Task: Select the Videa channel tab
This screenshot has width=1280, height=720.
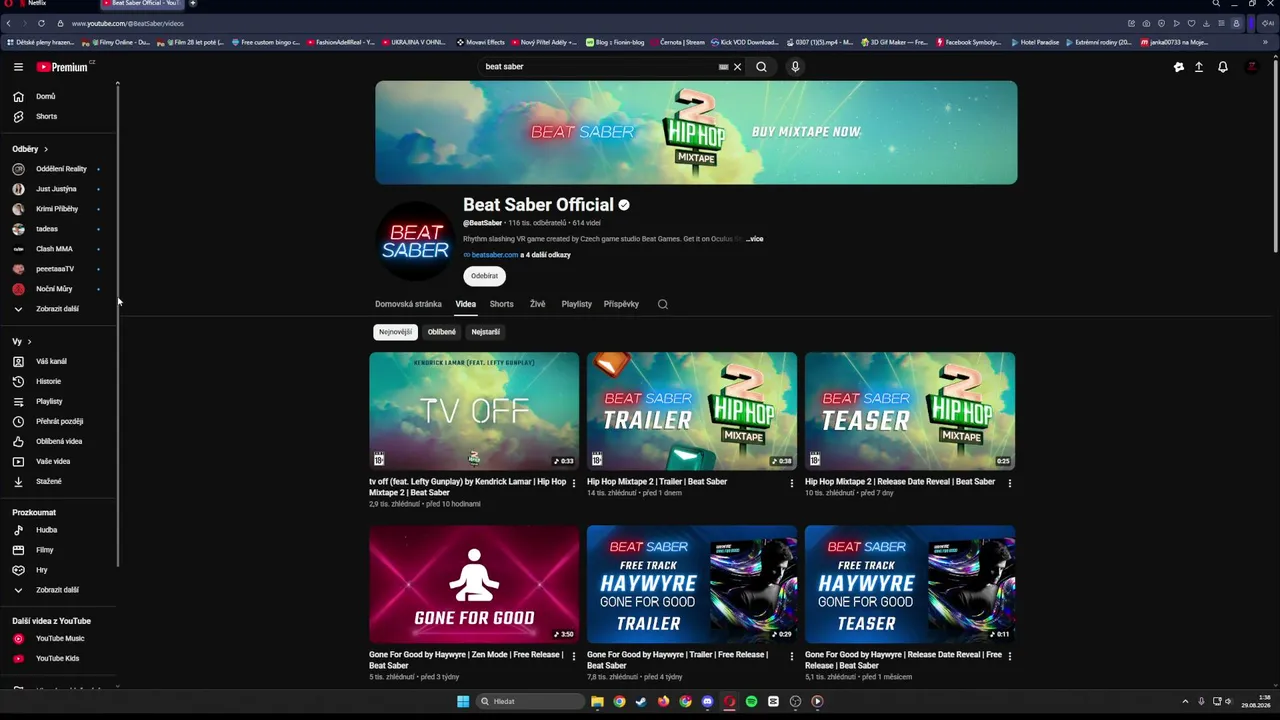Action: point(466,304)
